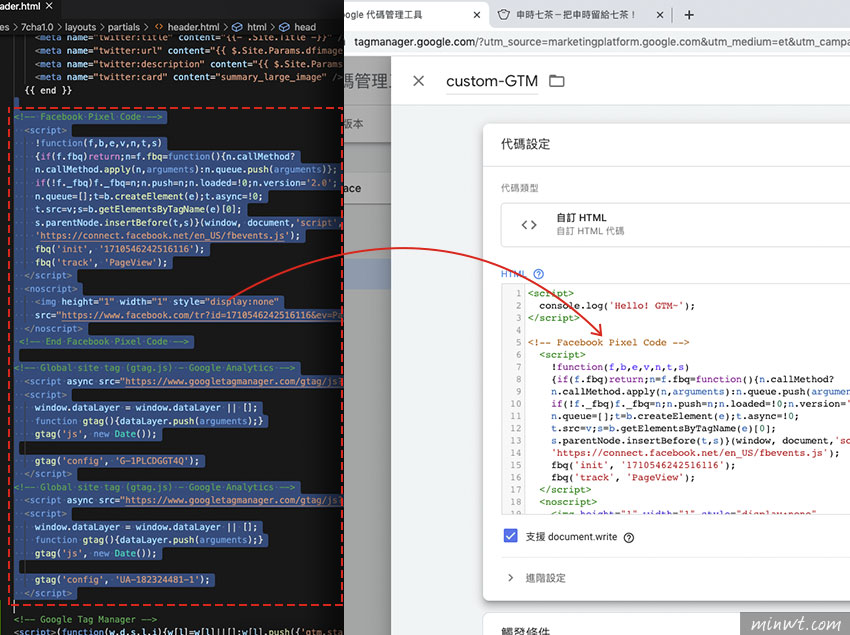Open help icon next to document.write
Image resolution: width=850 pixels, height=635 pixels.
(x=629, y=537)
